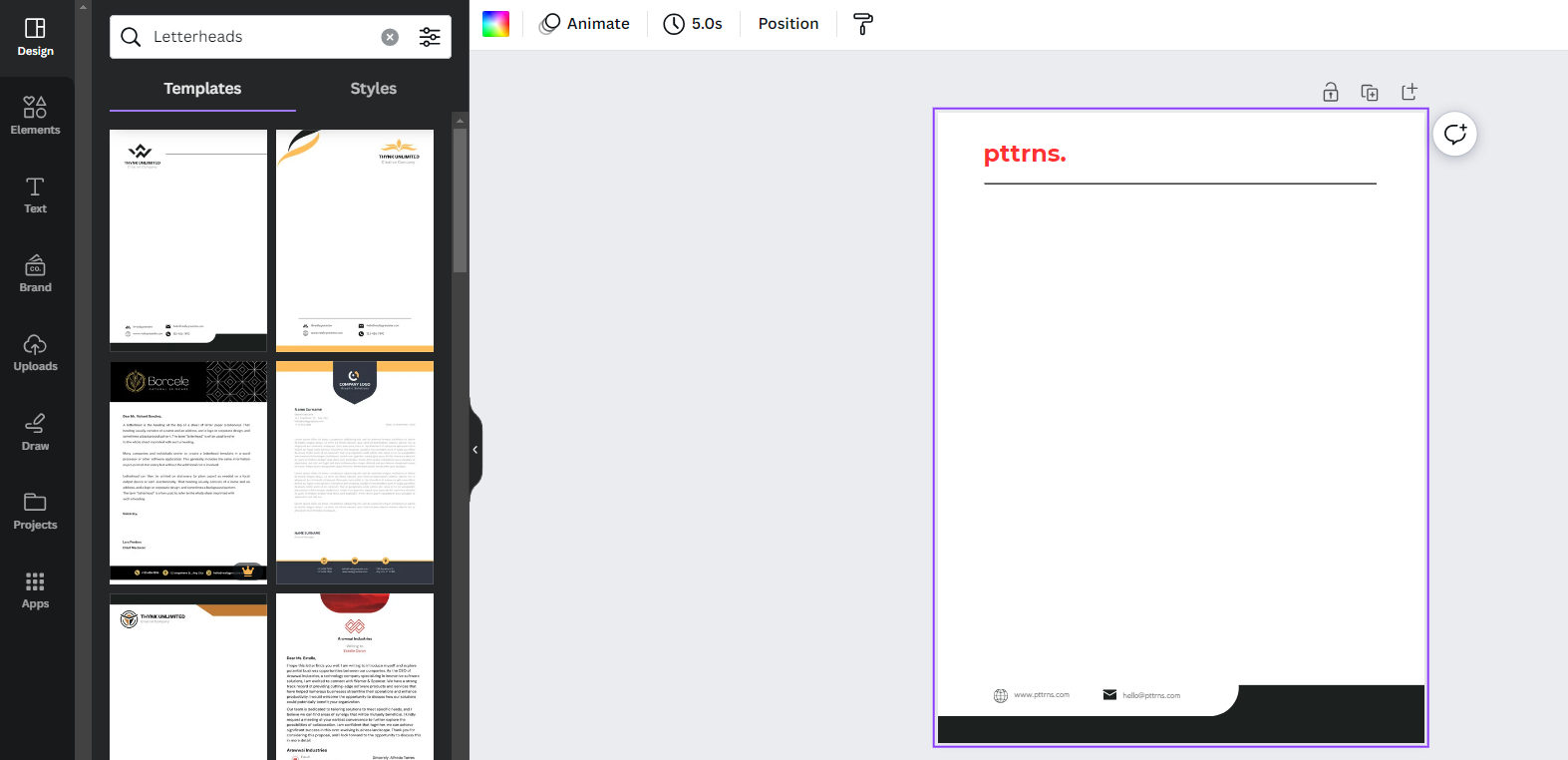Viewport: 1568px width, 760px height.
Task: Collapse the side panel with arrow handle
Action: (475, 450)
